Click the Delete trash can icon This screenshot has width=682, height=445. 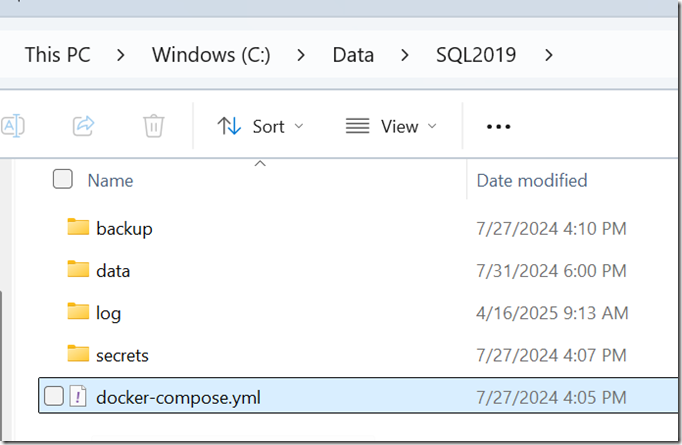pos(154,126)
